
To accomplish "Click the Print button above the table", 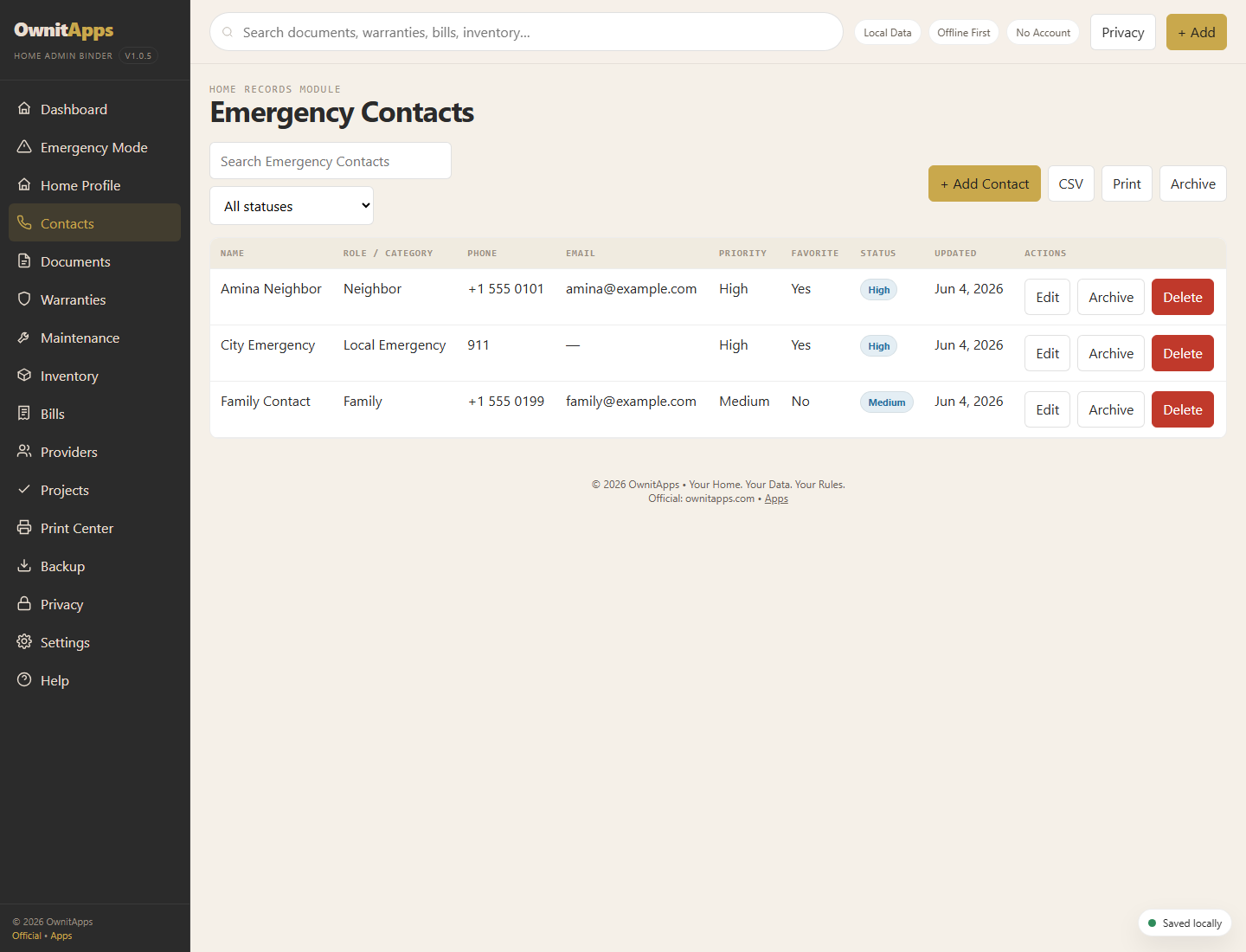I will (x=1127, y=183).
